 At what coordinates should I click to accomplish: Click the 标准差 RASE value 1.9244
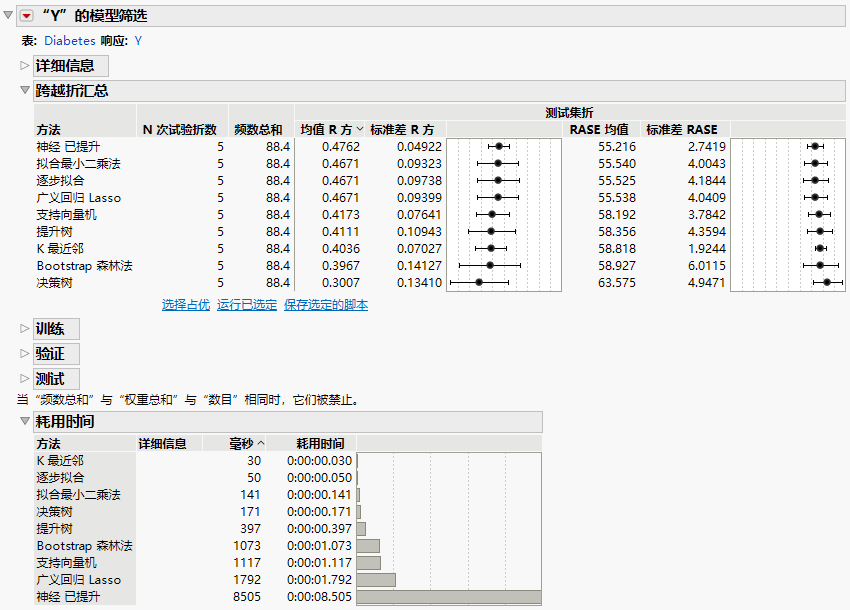[x=706, y=248]
